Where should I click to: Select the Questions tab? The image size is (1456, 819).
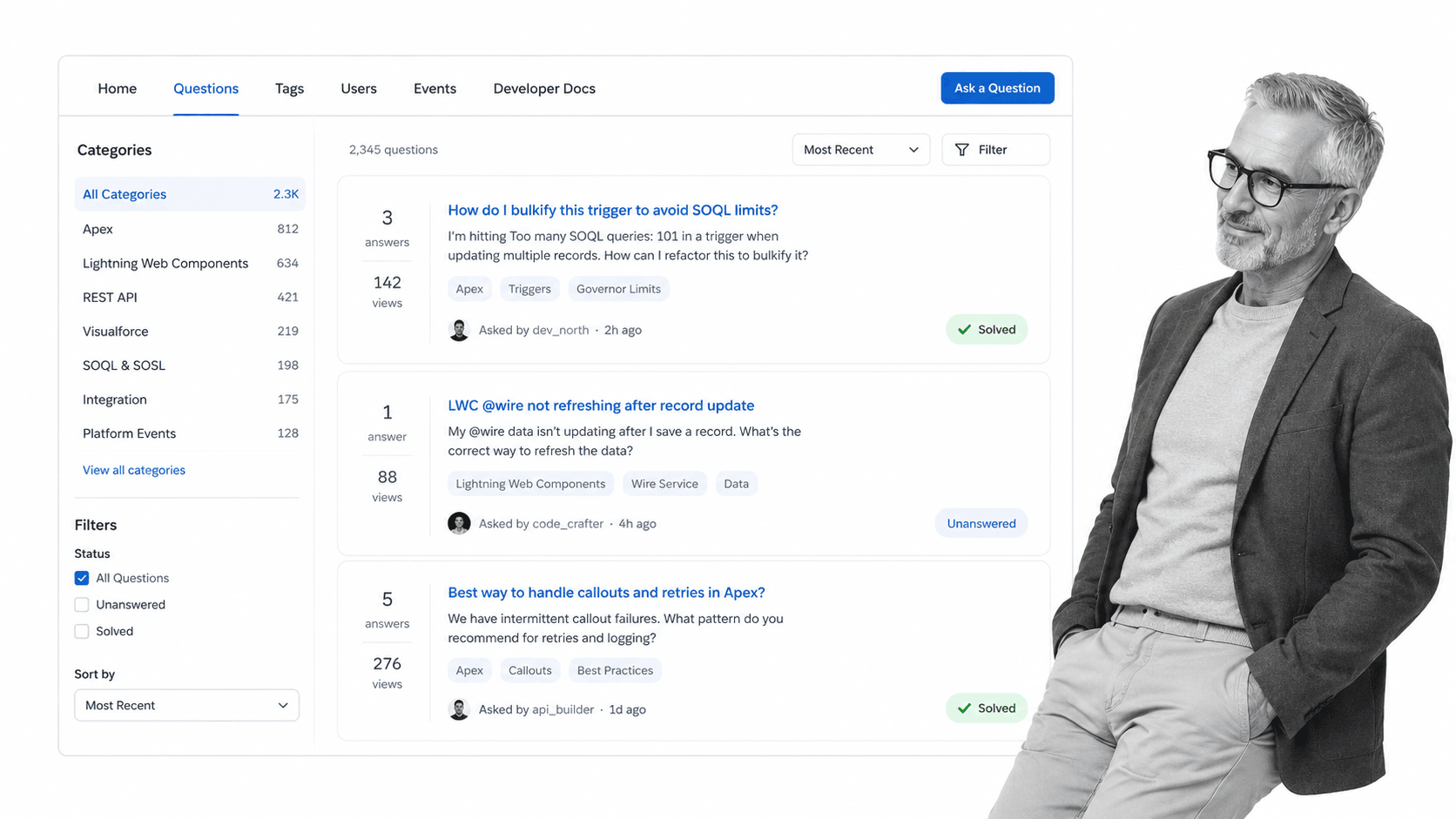click(x=206, y=89)
